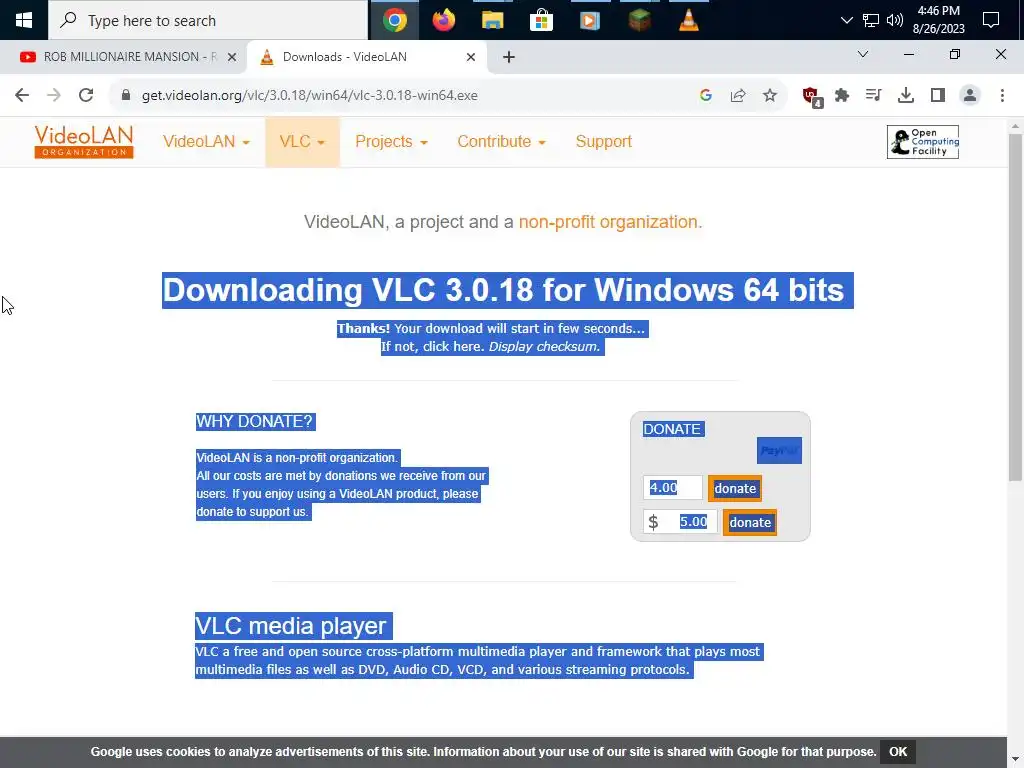This screenshot has height=768, width=1024.
Task: Open media controls icon in toolbar
Action: [x=873, y=95]
